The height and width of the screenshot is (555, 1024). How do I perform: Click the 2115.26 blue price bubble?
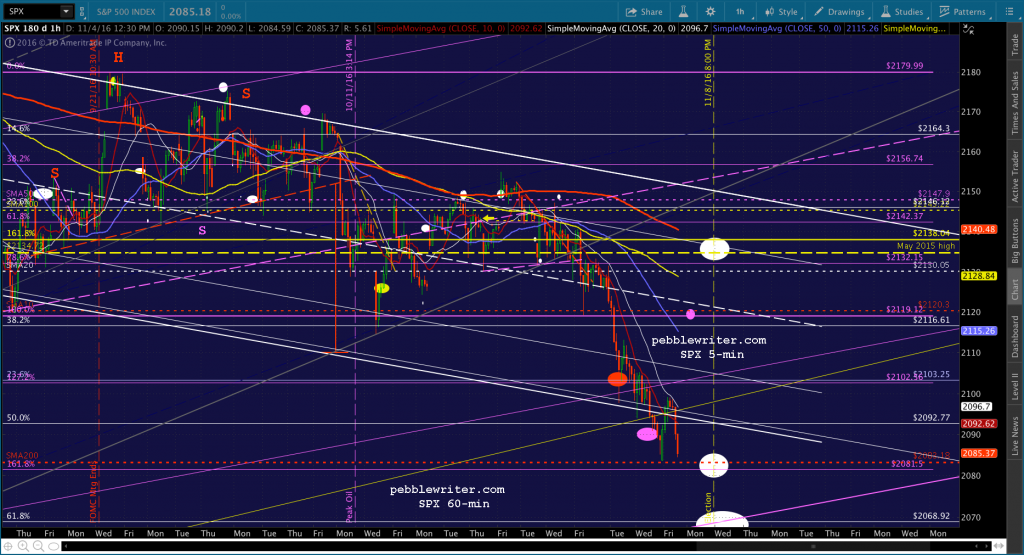tap(978, 331)
